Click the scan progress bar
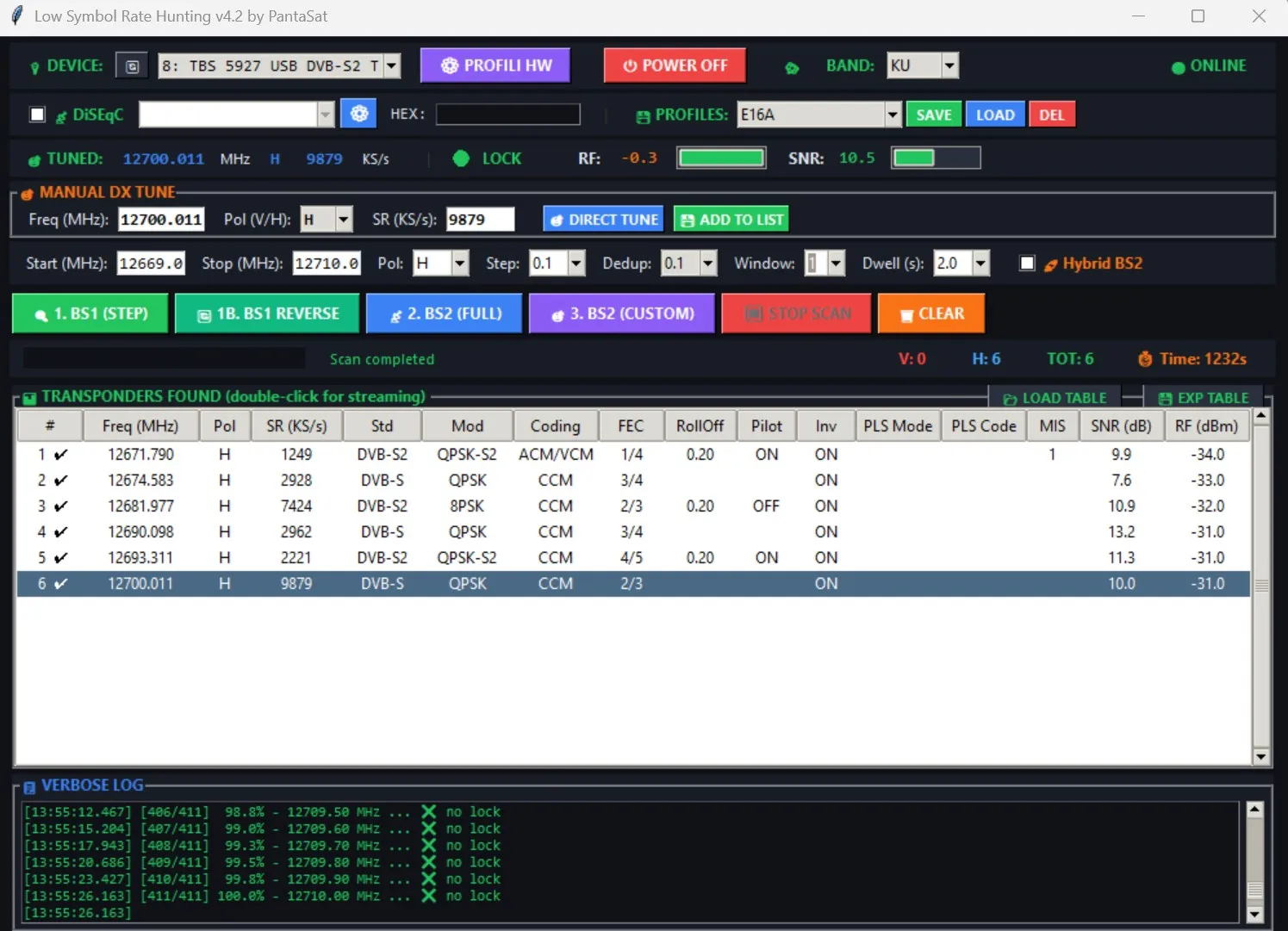This screenshot has height=931, width=1288. click(164, 358)
